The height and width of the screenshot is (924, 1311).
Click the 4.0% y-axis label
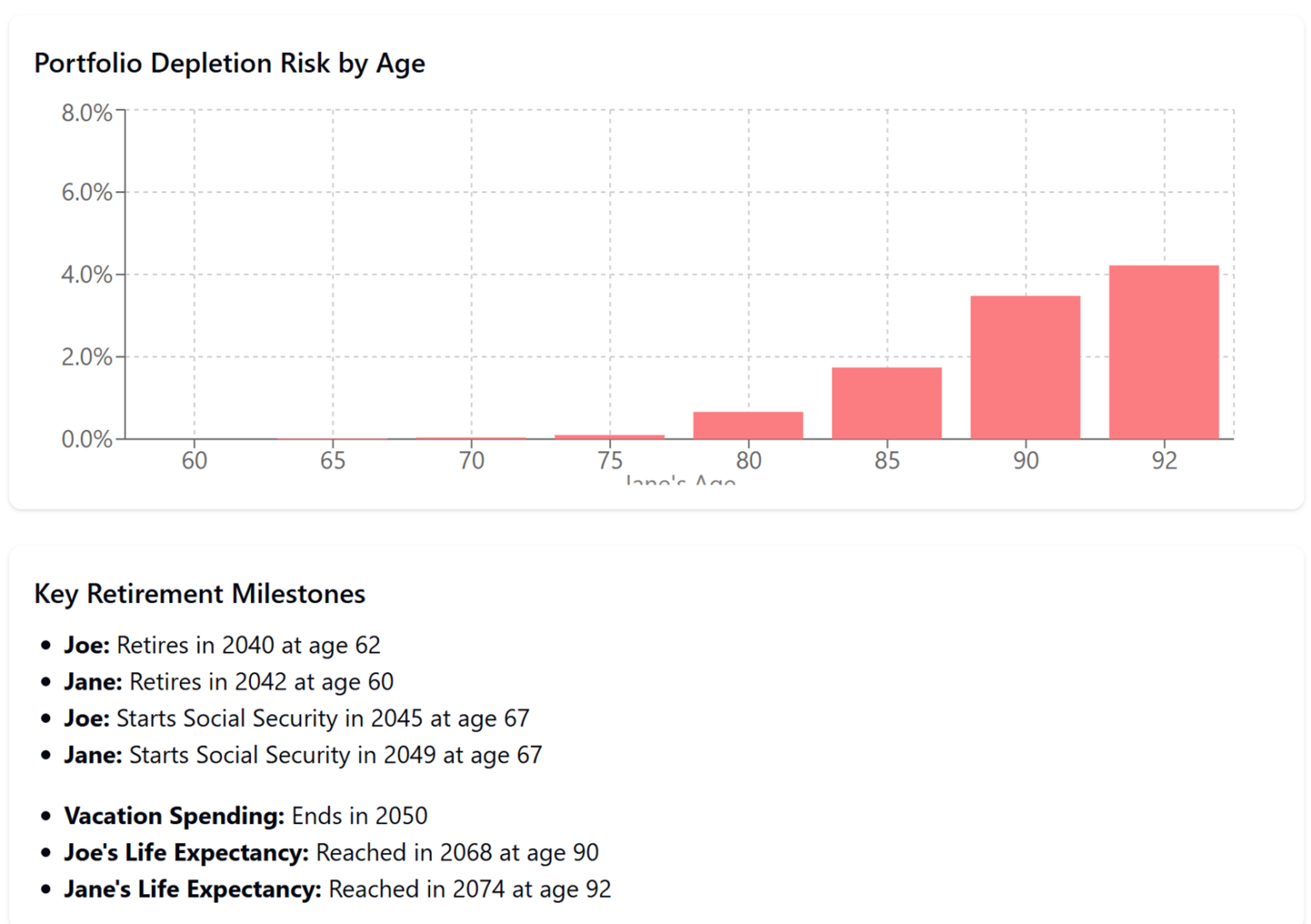click(86, 275)
